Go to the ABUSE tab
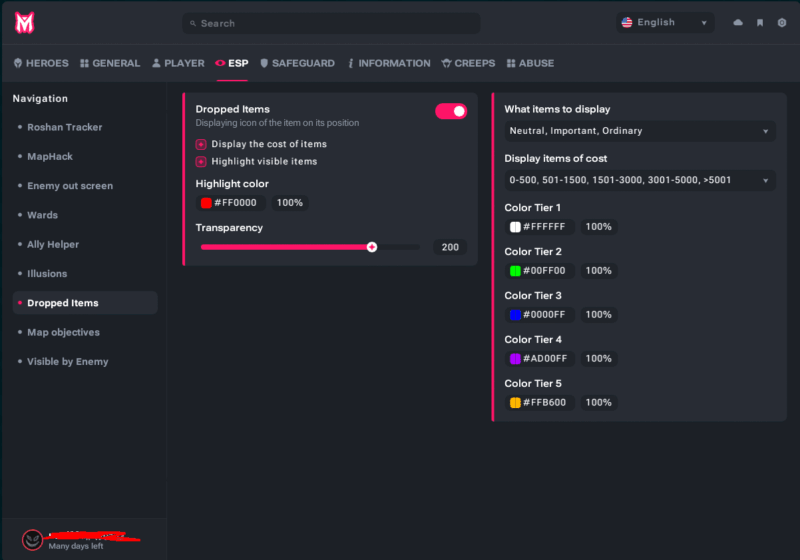The height and width of the screenshot is (560, 800). tap(530, 63)
